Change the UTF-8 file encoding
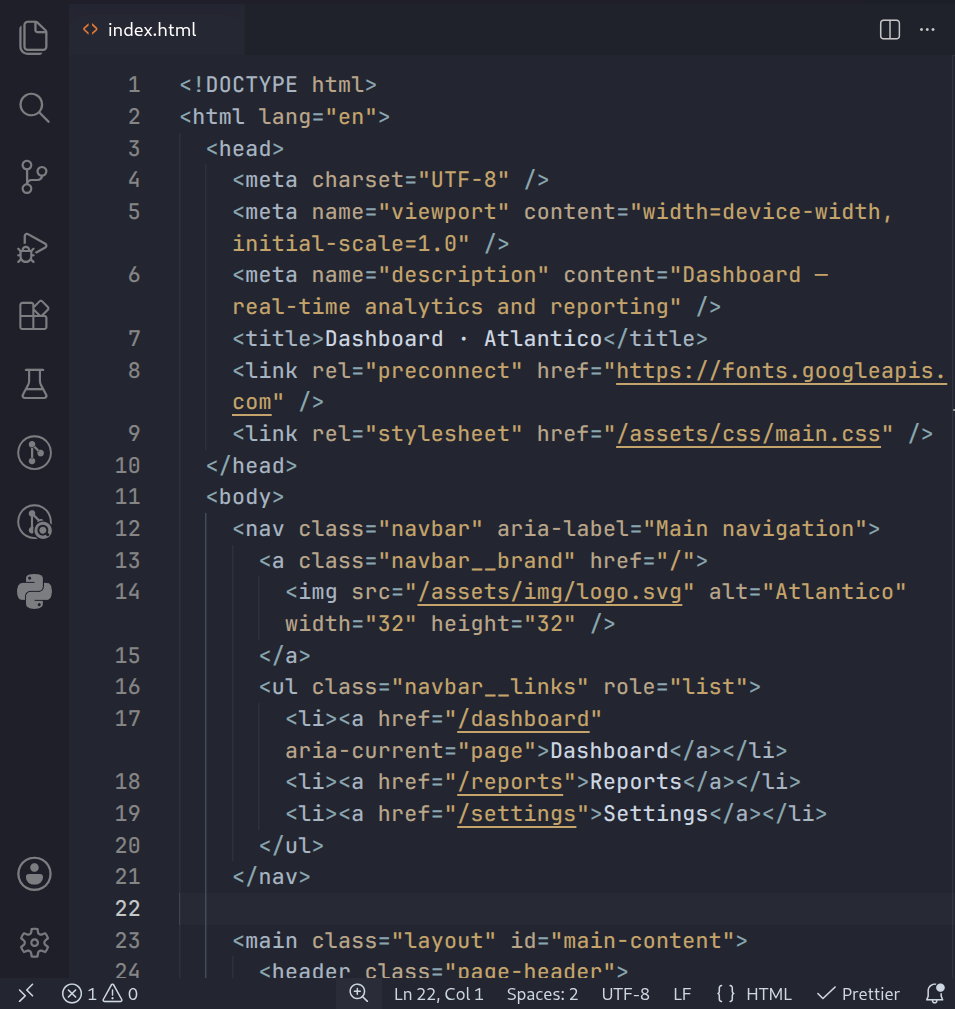The image size is (955, 1009). point(626,994)
